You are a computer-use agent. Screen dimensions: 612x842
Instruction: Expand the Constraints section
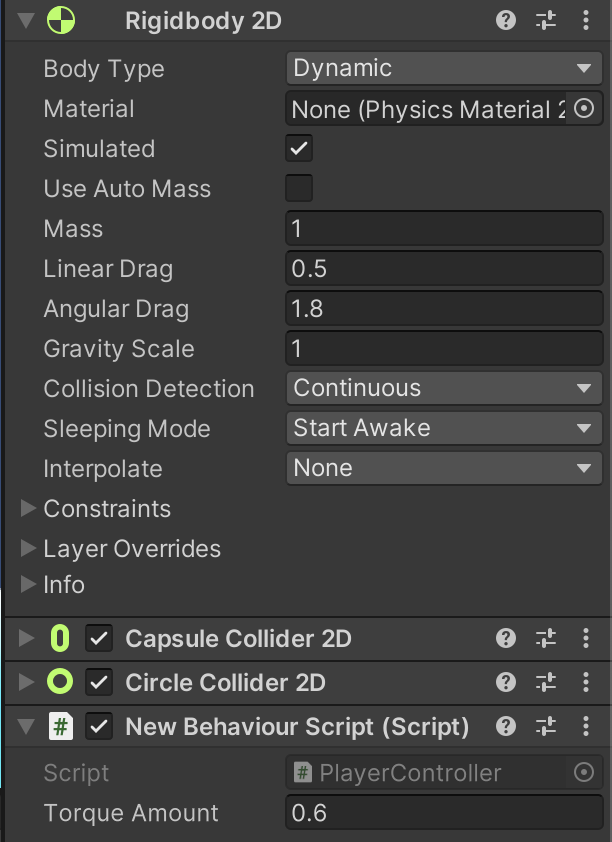point(28,509)
